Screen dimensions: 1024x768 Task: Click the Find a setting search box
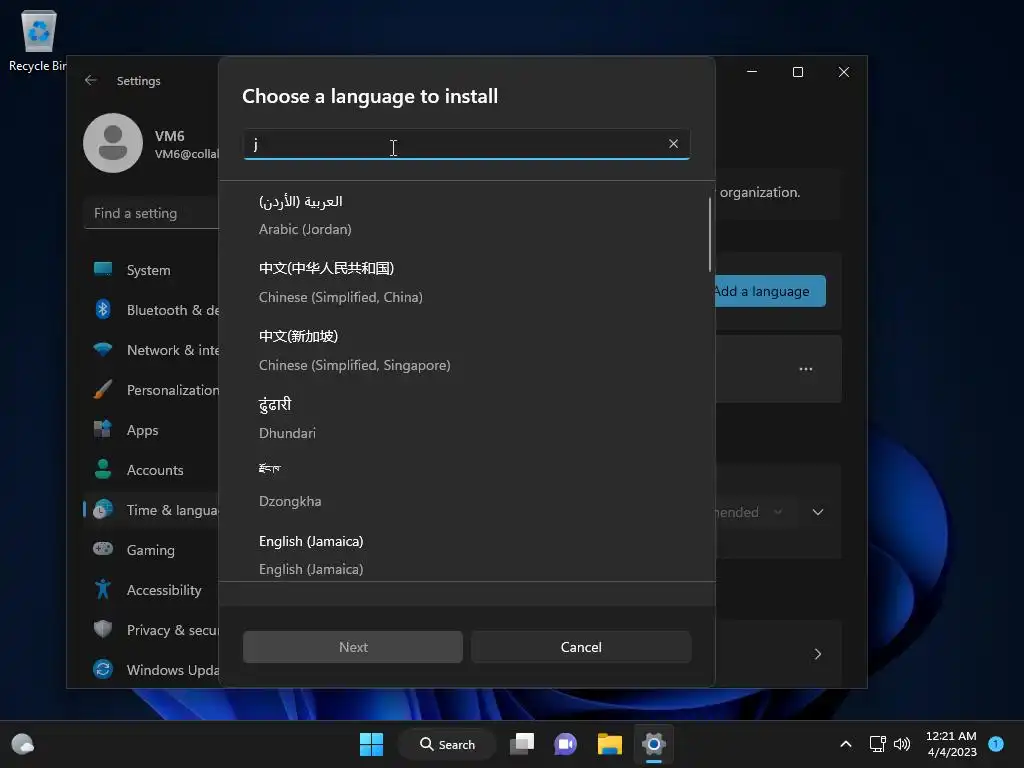(152, 214)
